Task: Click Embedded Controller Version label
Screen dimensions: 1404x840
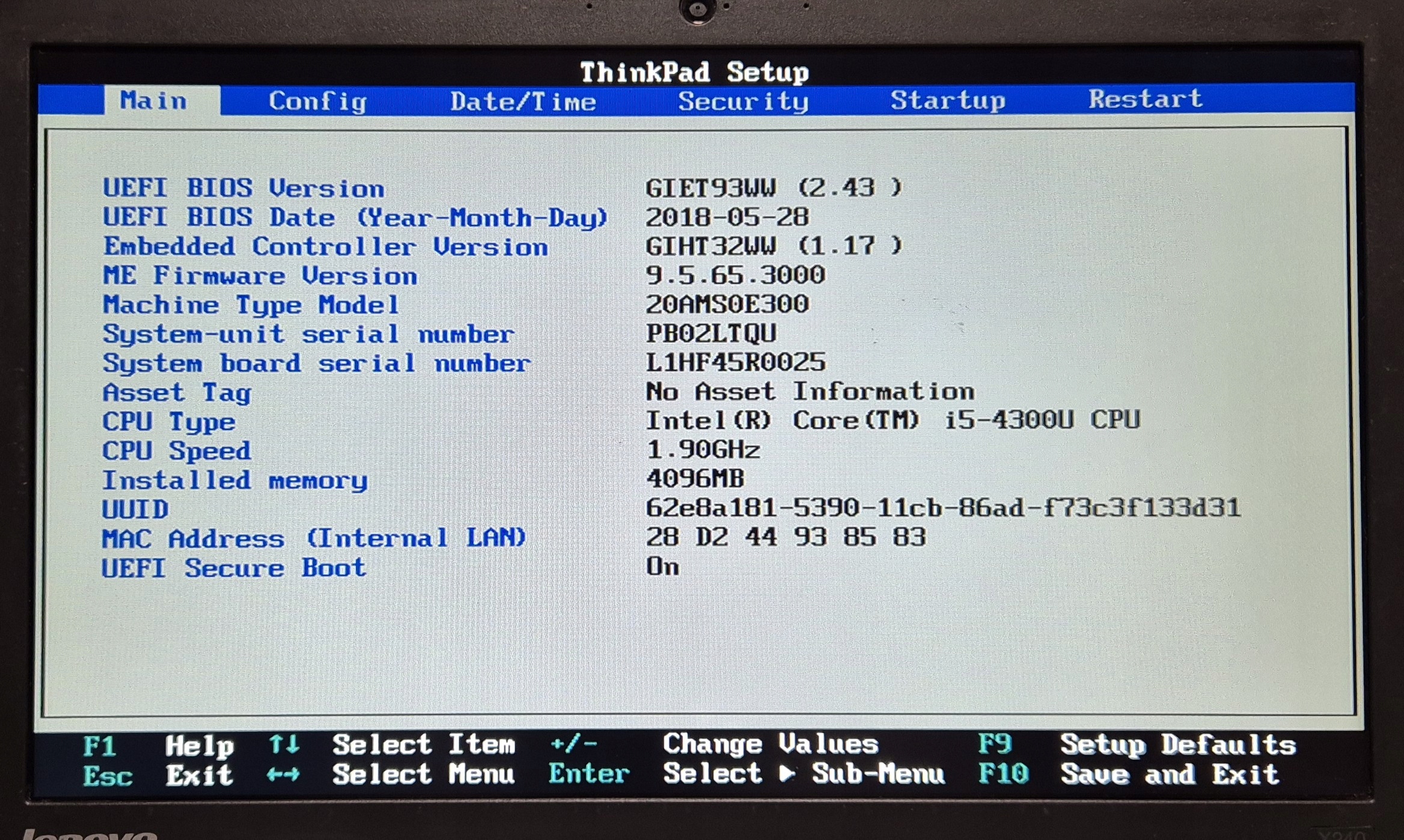Action: click(325, 246)
